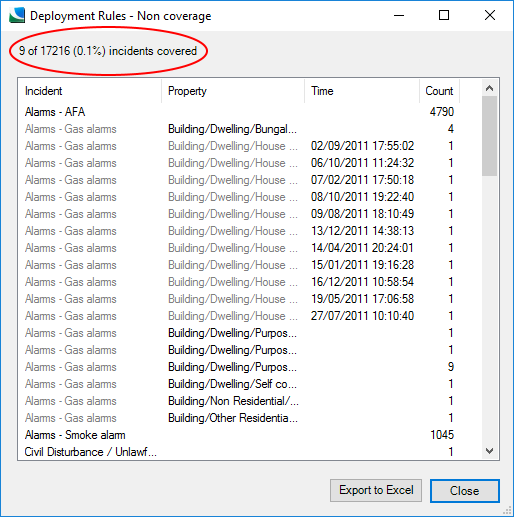Click the Export to Excel button

coord(376,490)
